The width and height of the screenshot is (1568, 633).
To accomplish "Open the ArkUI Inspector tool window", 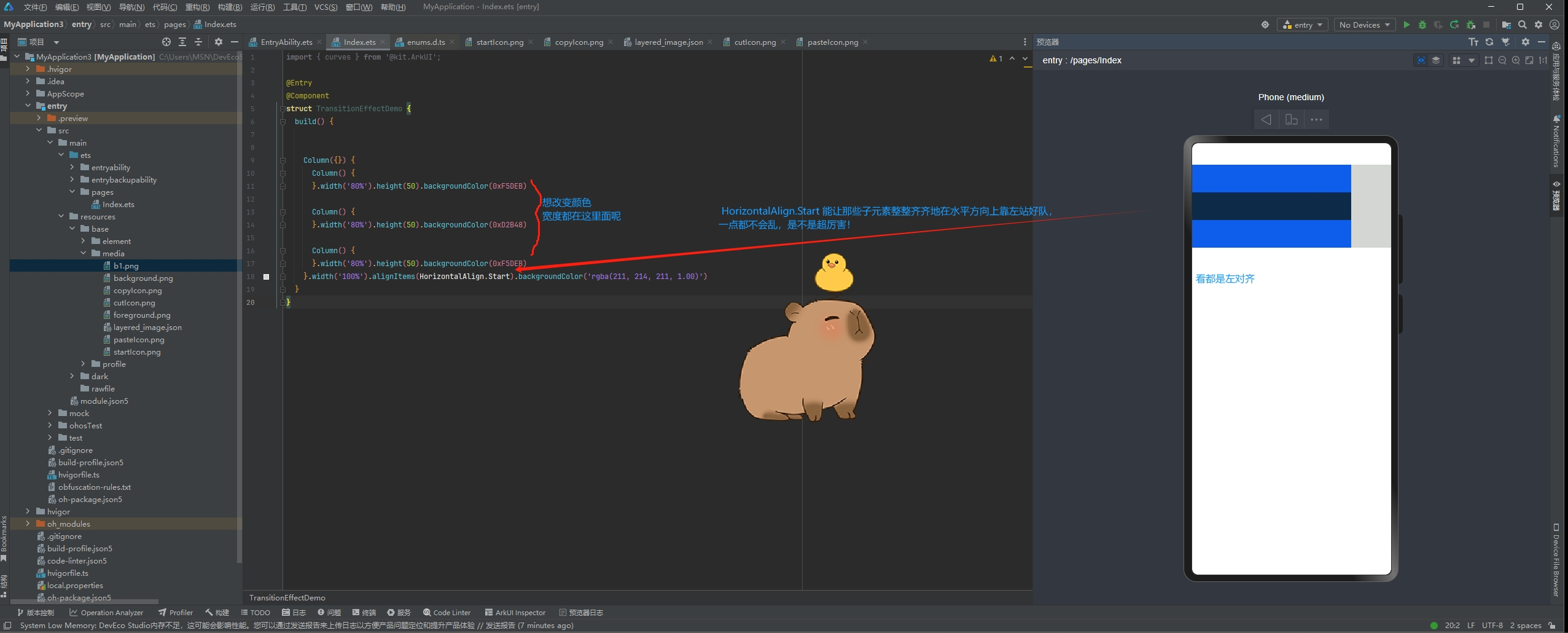I will click(x=515, y=612).
